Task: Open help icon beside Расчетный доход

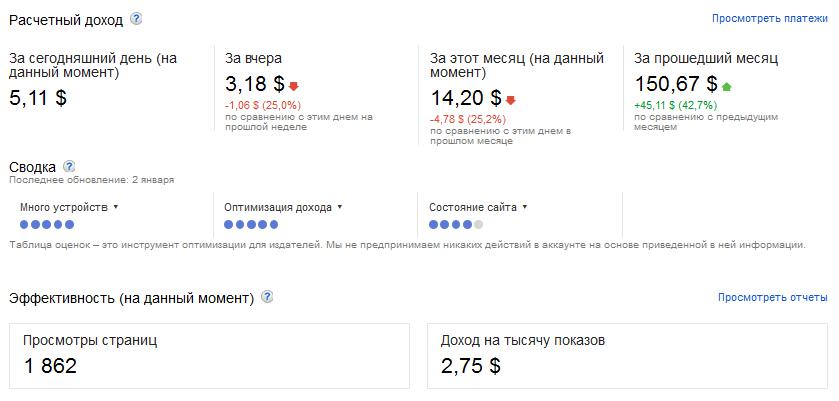Action: 136,19
